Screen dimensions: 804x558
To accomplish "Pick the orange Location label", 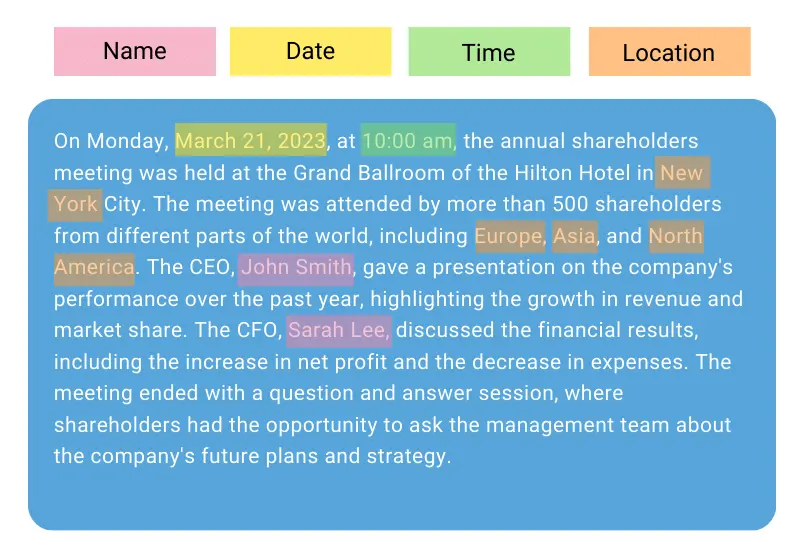I will point(669,52).
